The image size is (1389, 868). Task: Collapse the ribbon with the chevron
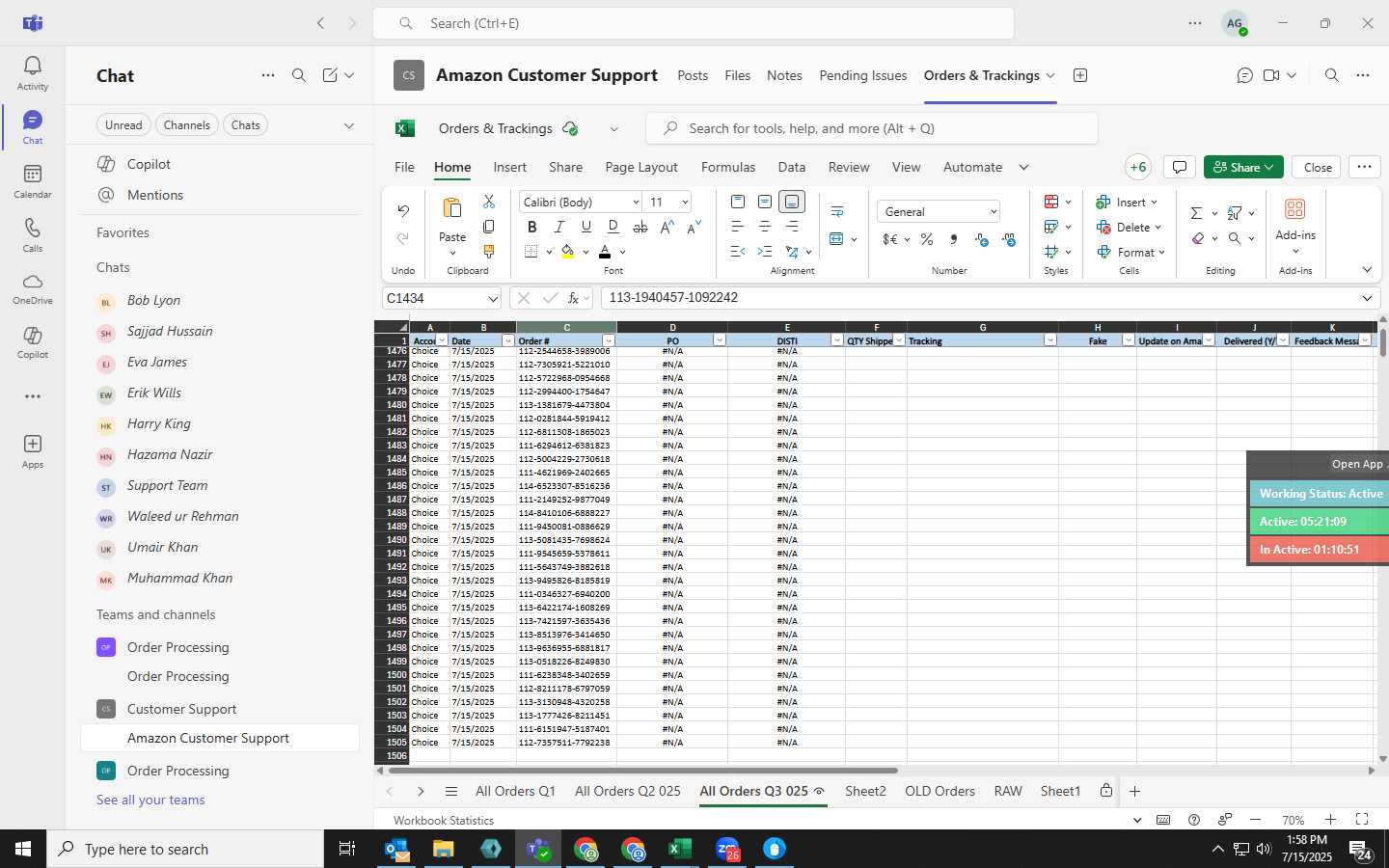1367,270
